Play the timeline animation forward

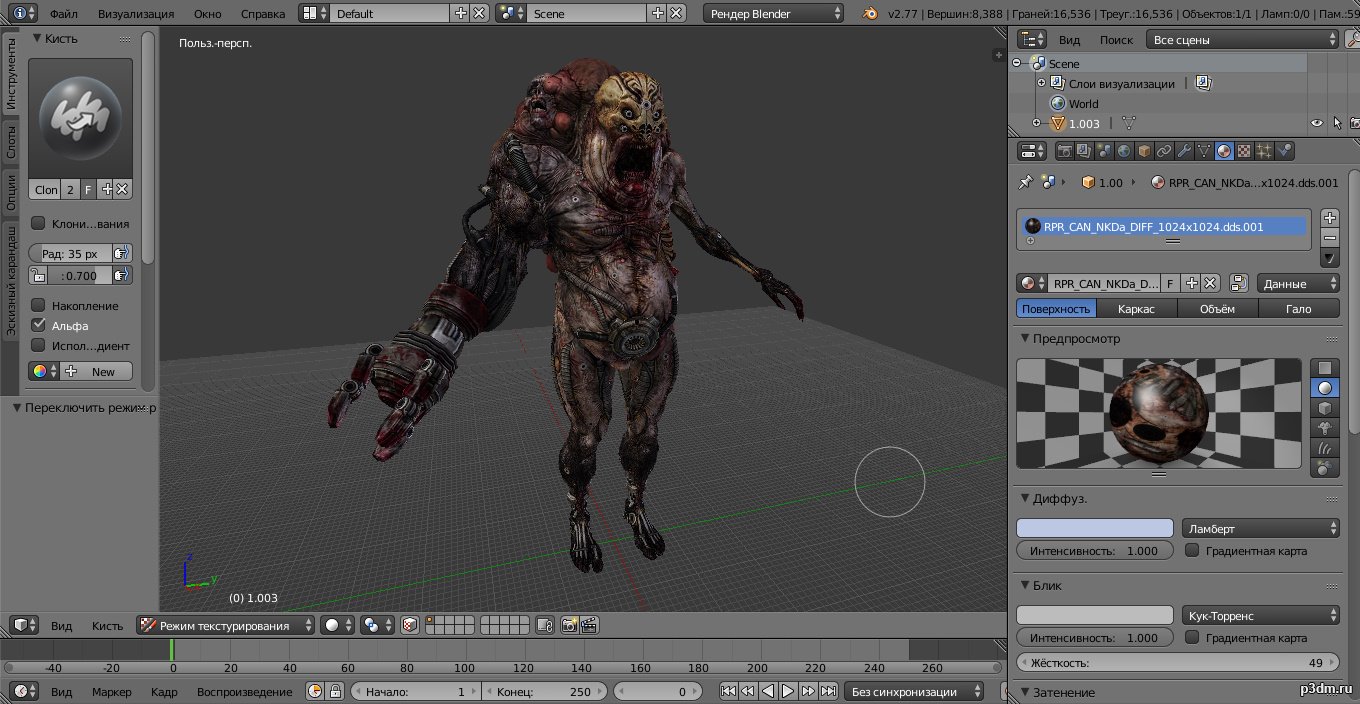(x=788, y=691)
